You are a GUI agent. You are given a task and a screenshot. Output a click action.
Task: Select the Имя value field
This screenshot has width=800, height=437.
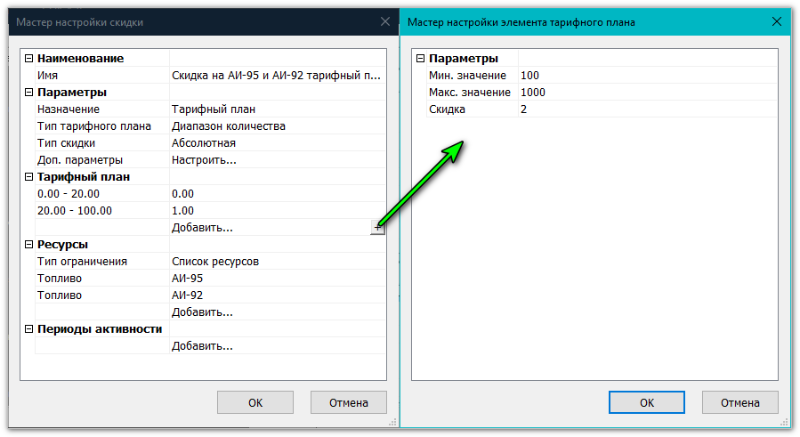point(275,75)
